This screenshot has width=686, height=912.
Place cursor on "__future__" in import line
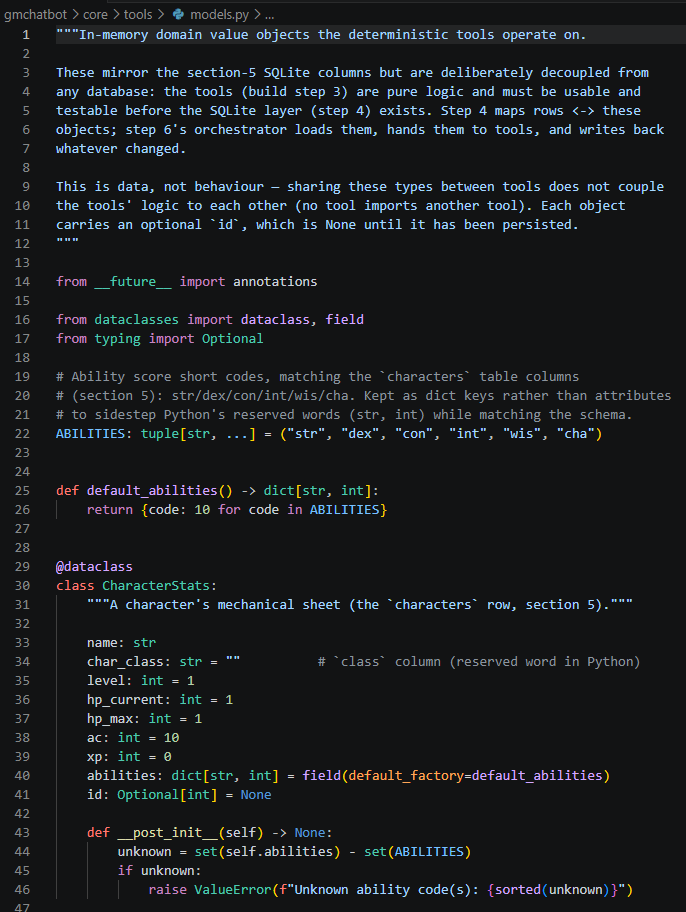click(x=133, y=282)
